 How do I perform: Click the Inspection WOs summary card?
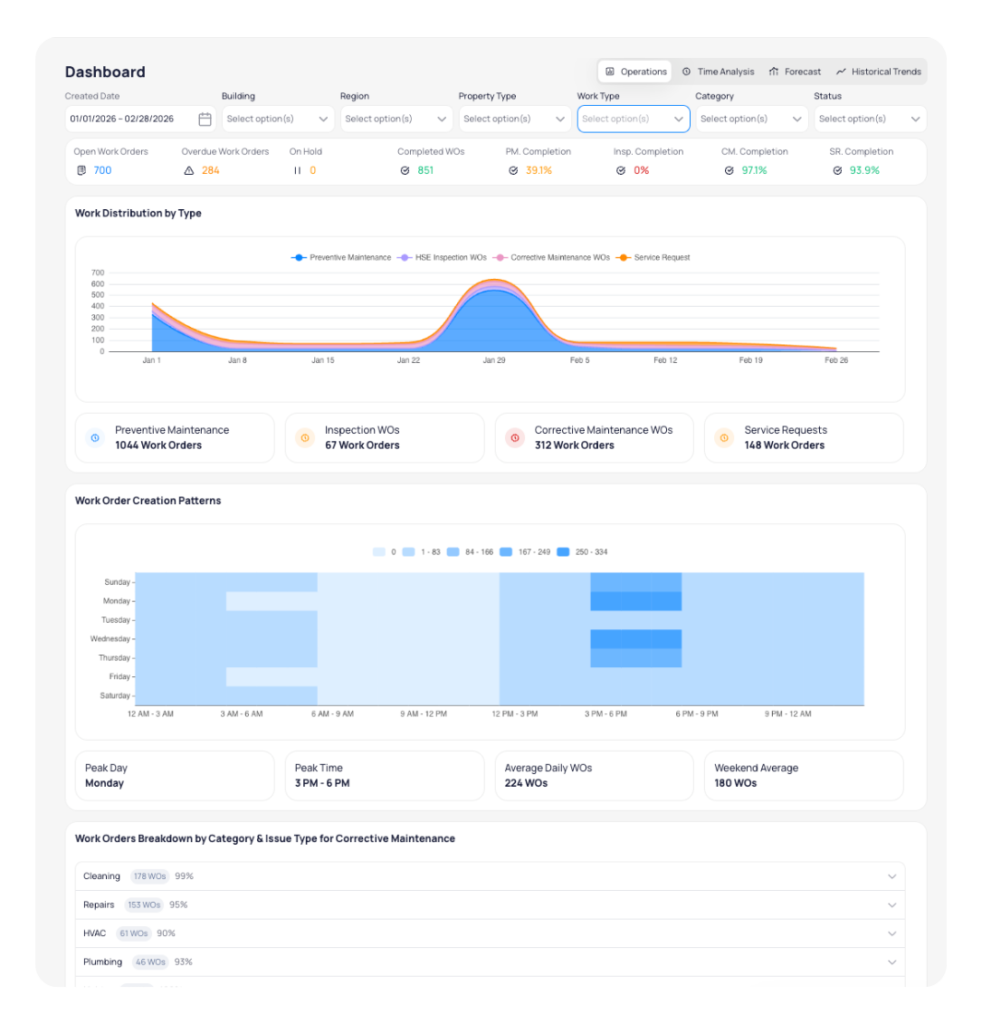click(x=384, y=438)
